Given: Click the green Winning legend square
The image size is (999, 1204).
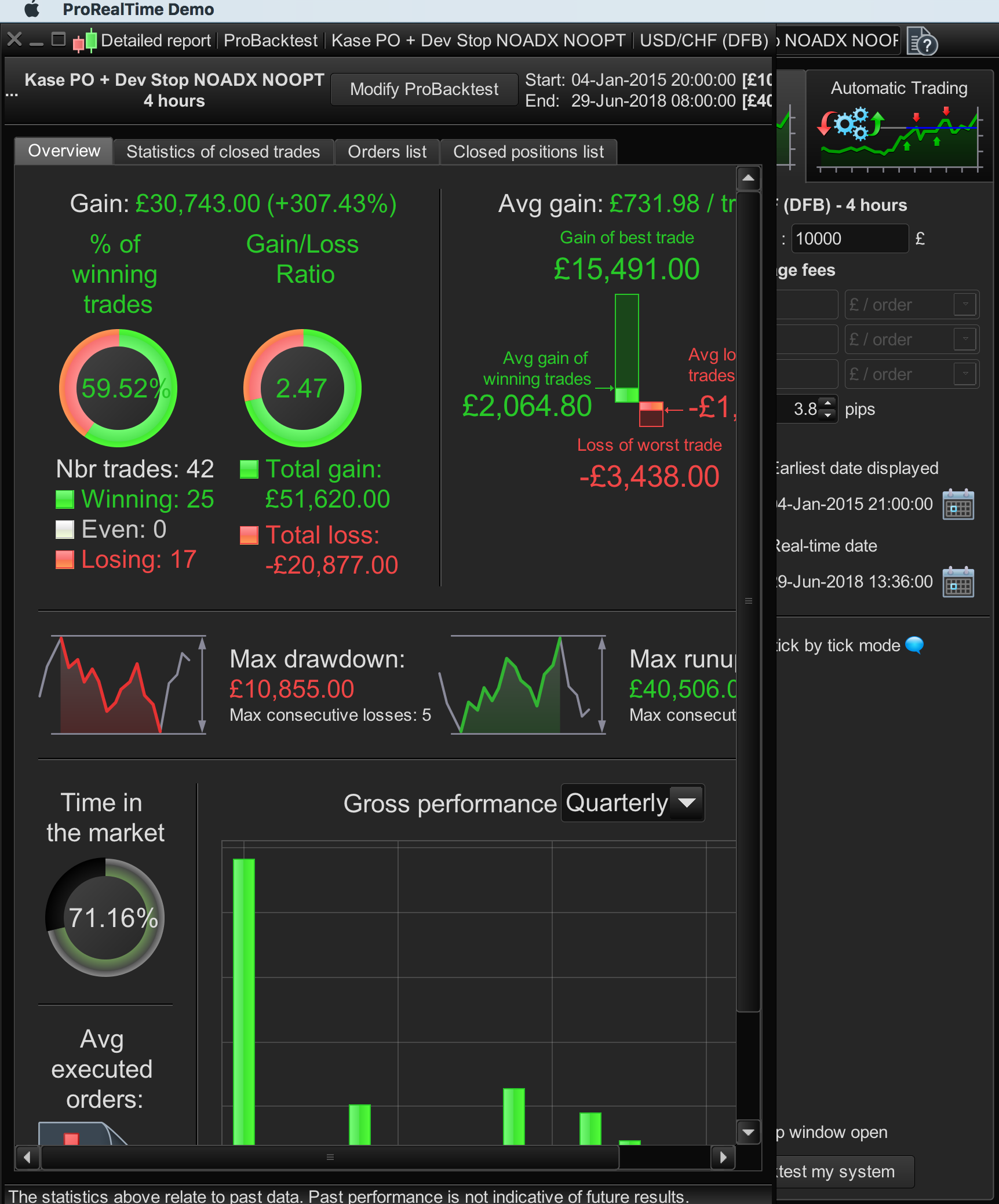Looking at the screenshot, I should pyautogui.click(x=65, y=499).
